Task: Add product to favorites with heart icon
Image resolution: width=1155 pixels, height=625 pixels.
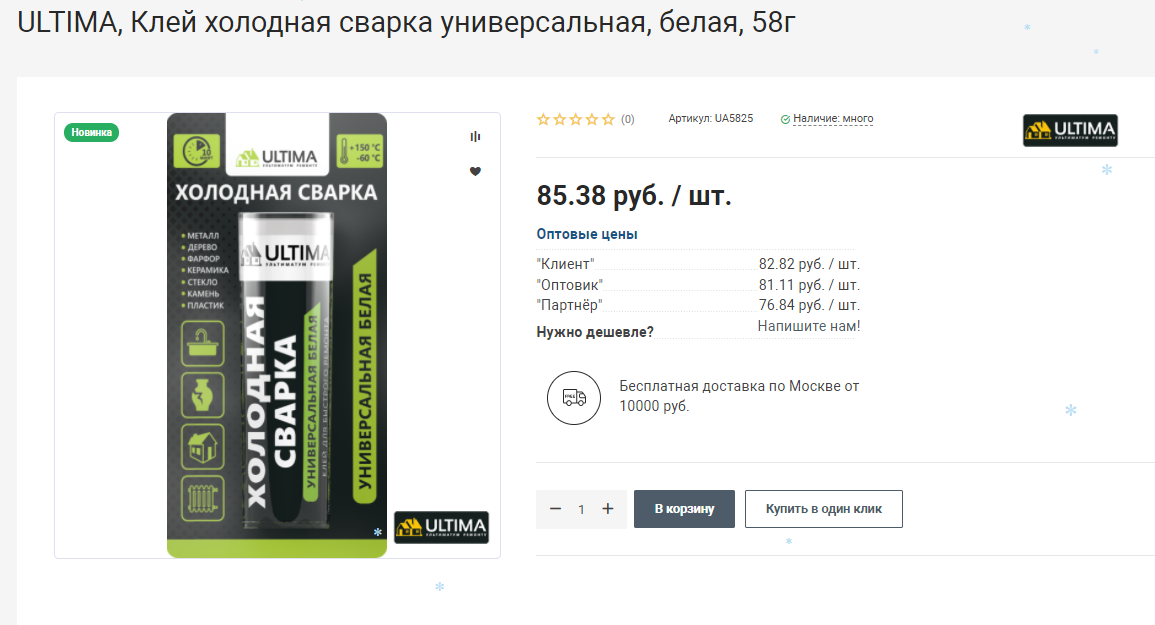Action: (x=475, y=171)
